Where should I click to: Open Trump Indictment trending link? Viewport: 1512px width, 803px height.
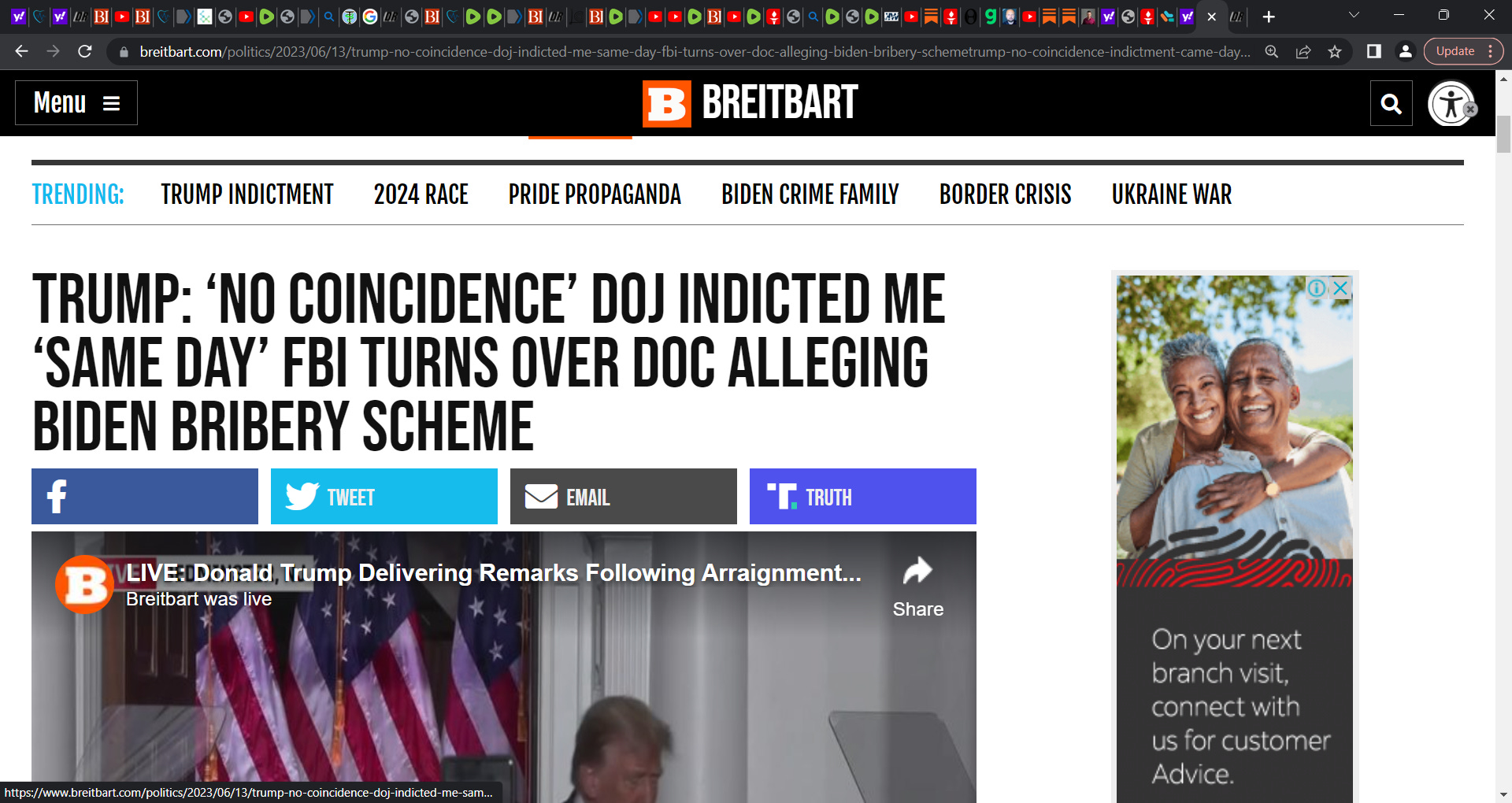tap(246, 194)
